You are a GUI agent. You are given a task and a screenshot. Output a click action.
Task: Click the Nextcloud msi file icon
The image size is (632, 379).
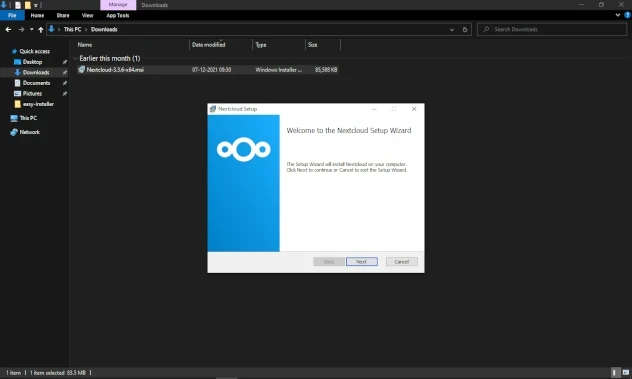click(81, 70)
